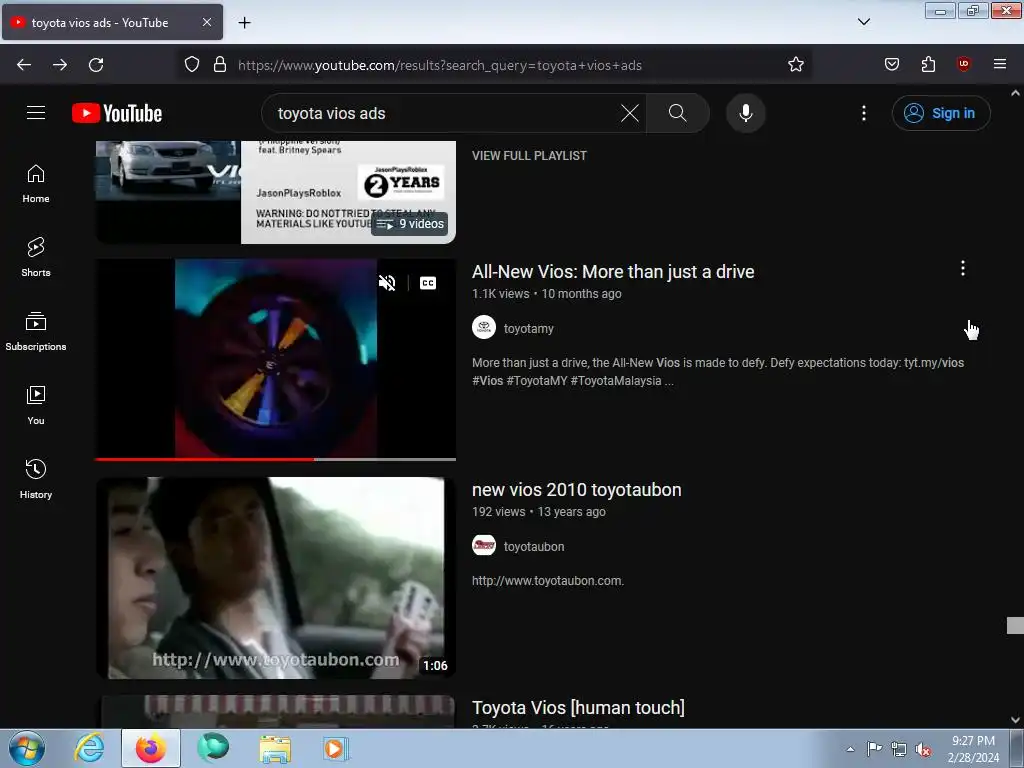This screenshot has height=768, width=1024.
Task: Open Firefox application menu
Action: (999, 64)
